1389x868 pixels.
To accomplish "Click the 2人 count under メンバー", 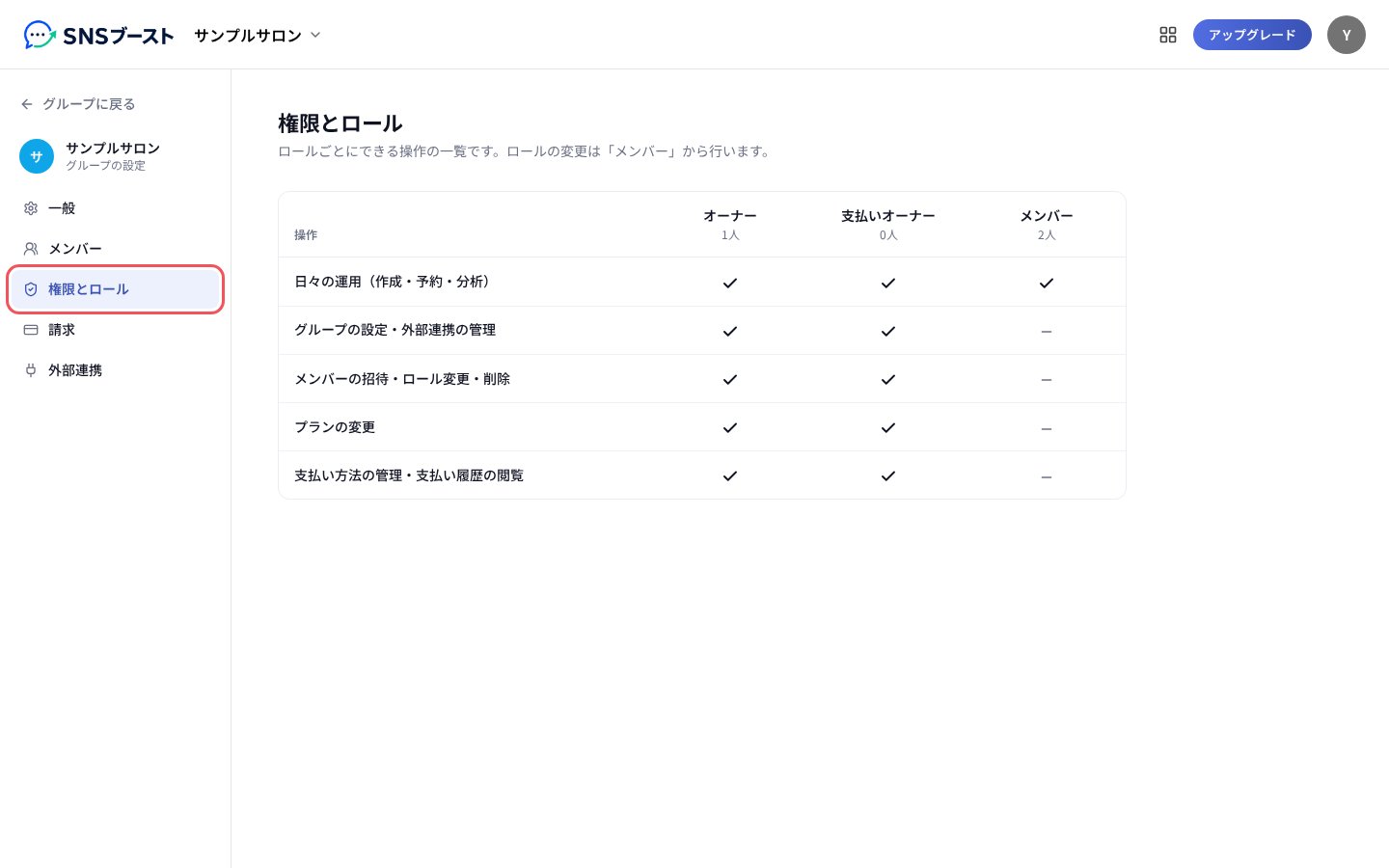I will pos(1047,235).
